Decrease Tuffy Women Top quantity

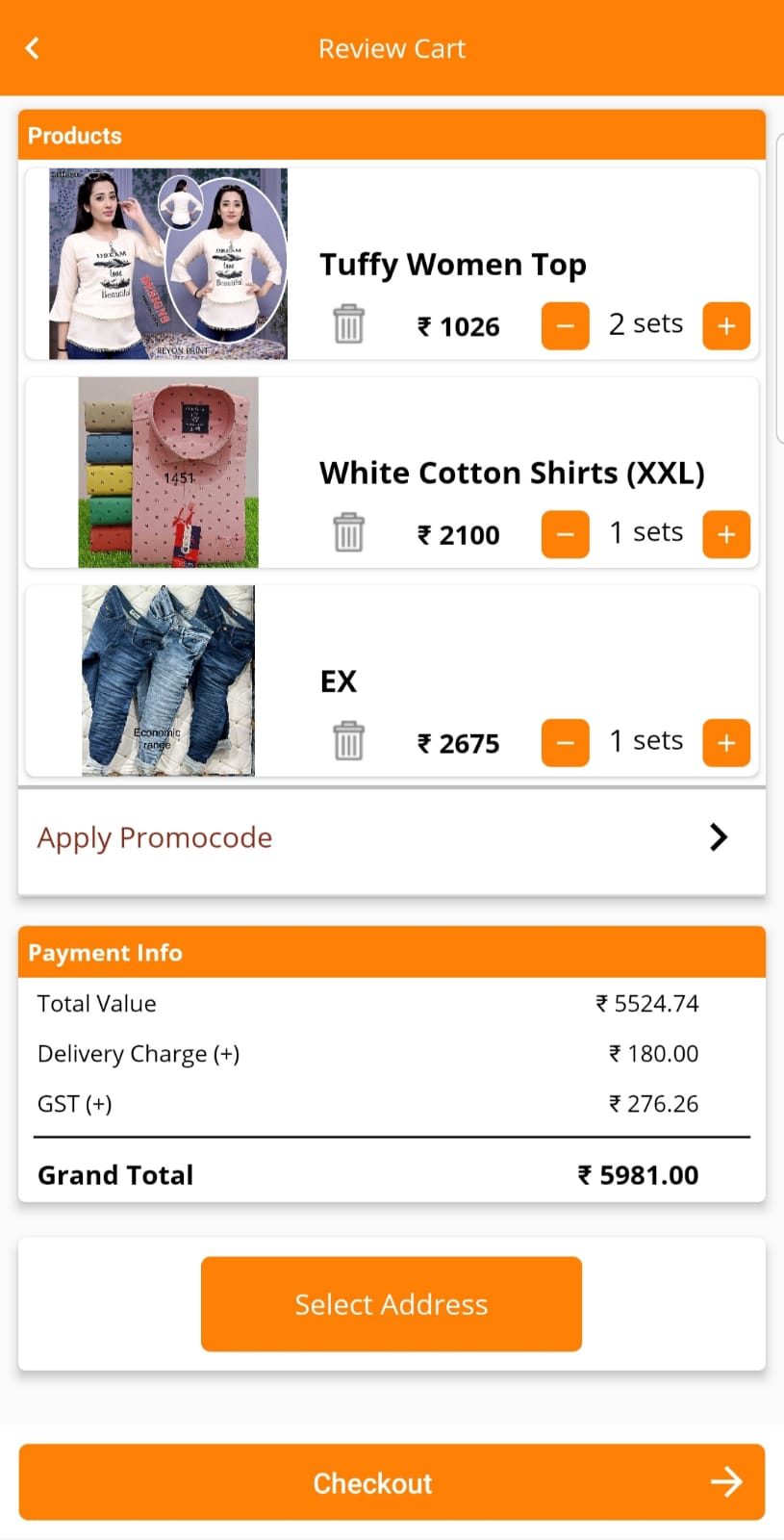[x=566, y=325]
